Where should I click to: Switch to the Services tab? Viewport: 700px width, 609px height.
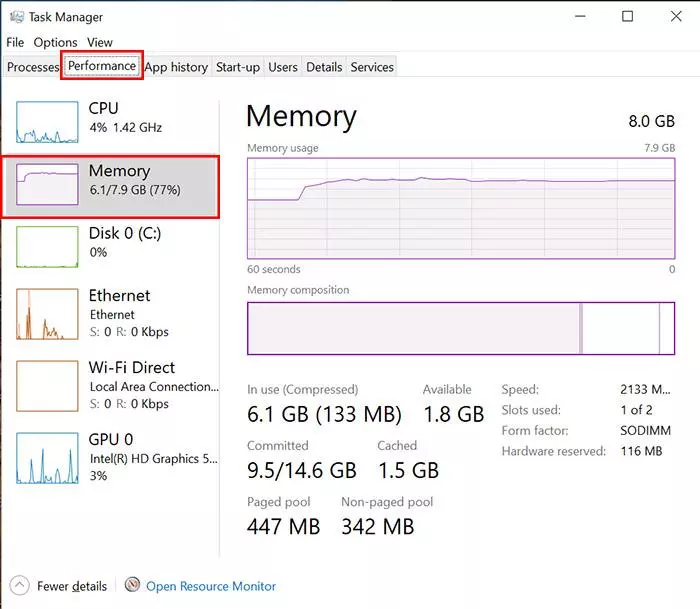coord(372,67)
